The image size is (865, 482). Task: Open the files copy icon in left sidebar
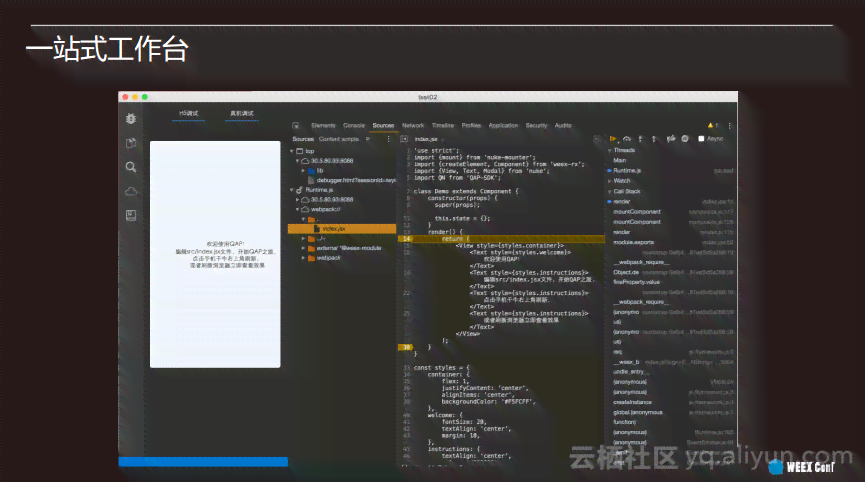(x=131, y=143)
